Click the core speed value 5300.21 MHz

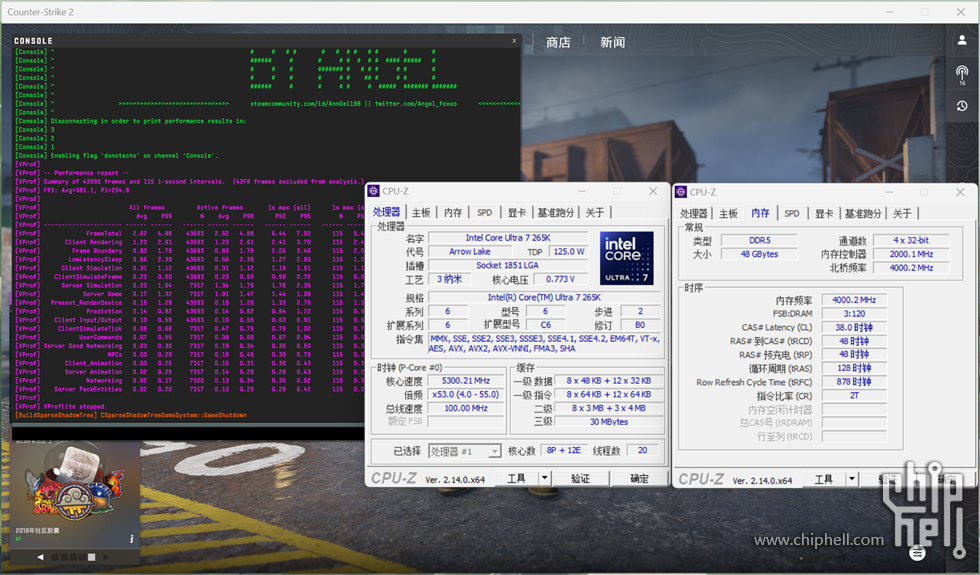coord(466,381)
